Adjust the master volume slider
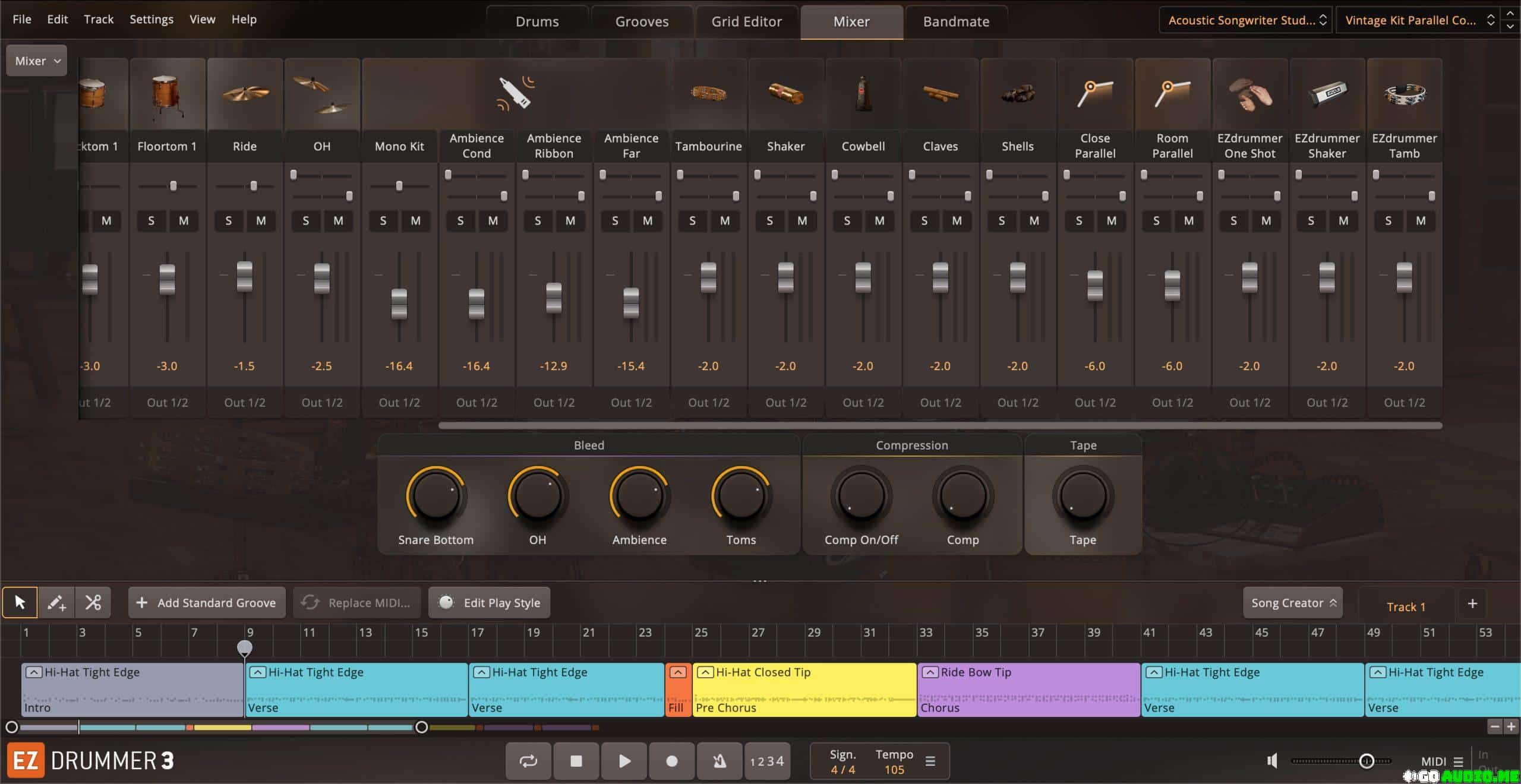The width and height of the screenshot is (1521, 784). tap(1367, 761)
